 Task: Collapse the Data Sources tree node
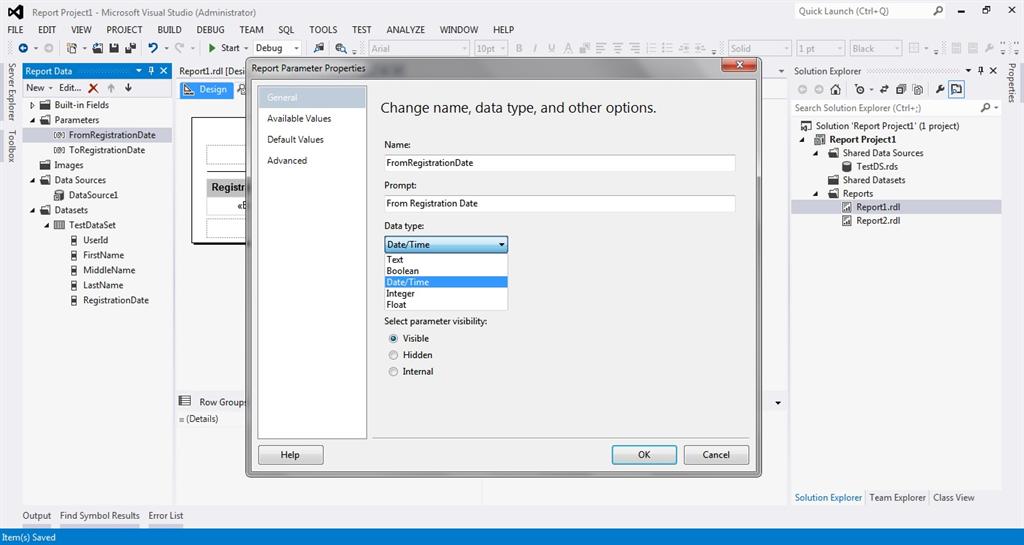click(x=33, y=180)
